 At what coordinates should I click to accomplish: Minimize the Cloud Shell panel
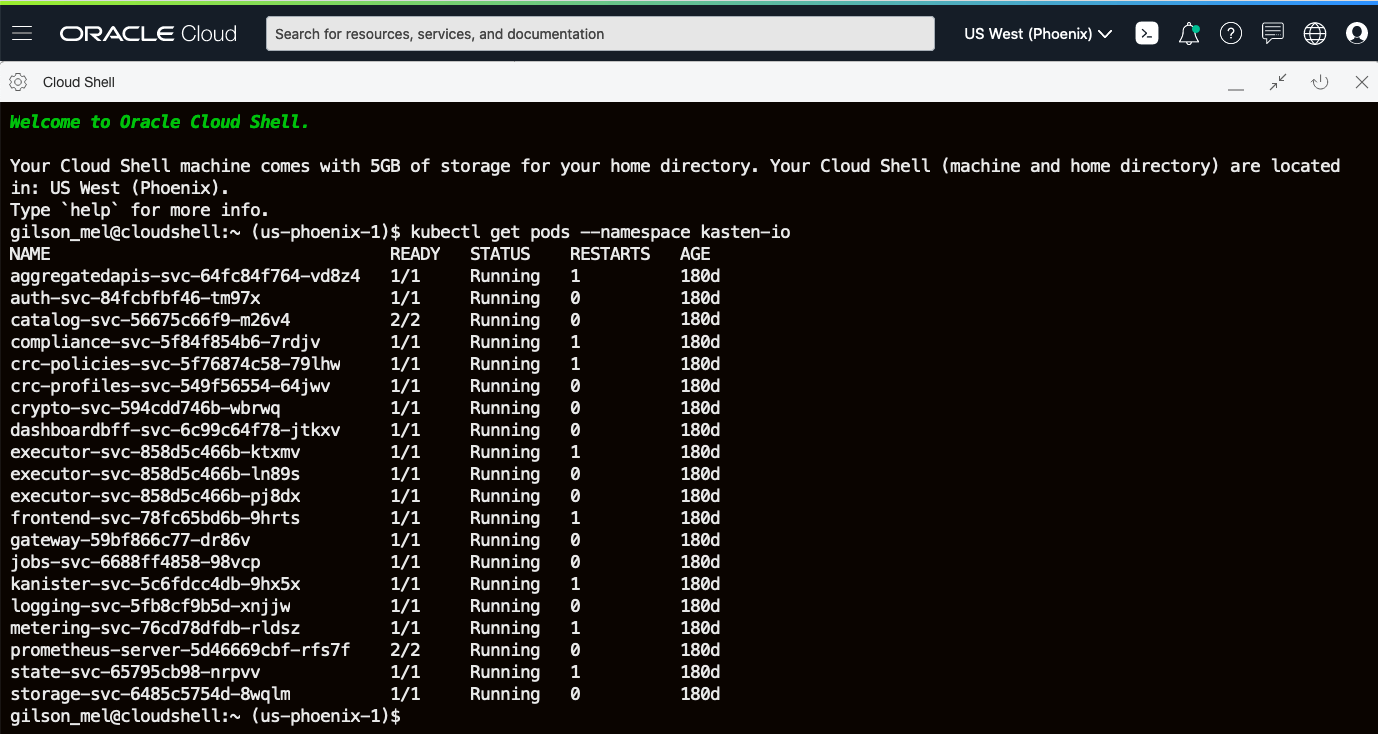click(1235, 82)
